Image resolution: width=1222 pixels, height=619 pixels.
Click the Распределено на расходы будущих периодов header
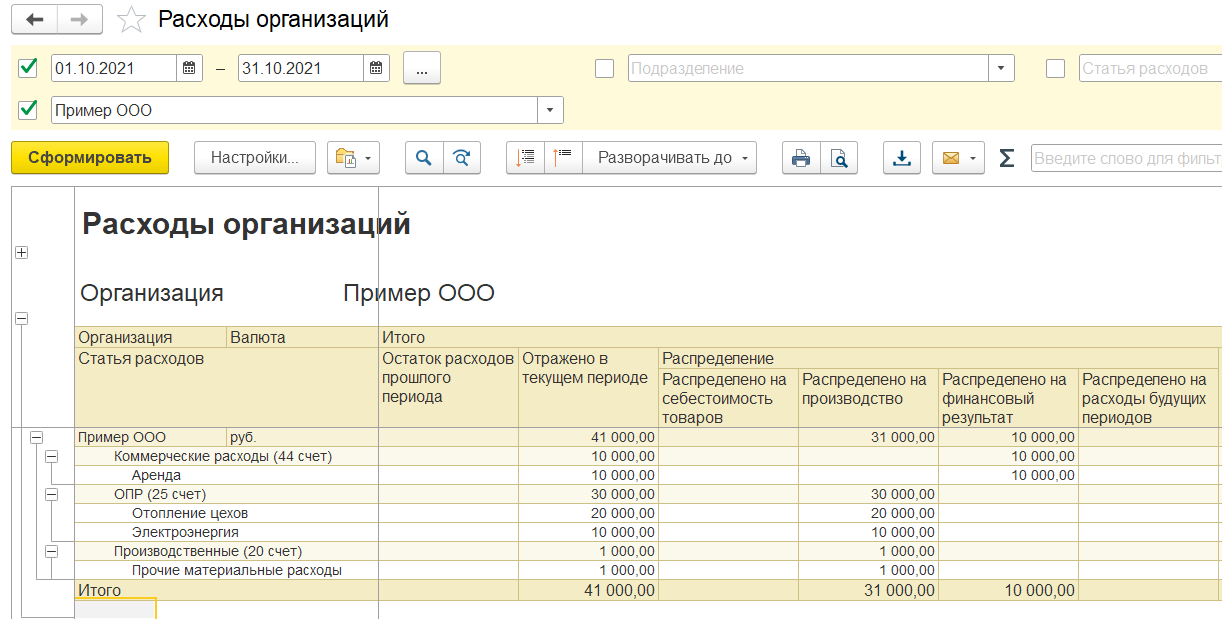pos(1148,398)
